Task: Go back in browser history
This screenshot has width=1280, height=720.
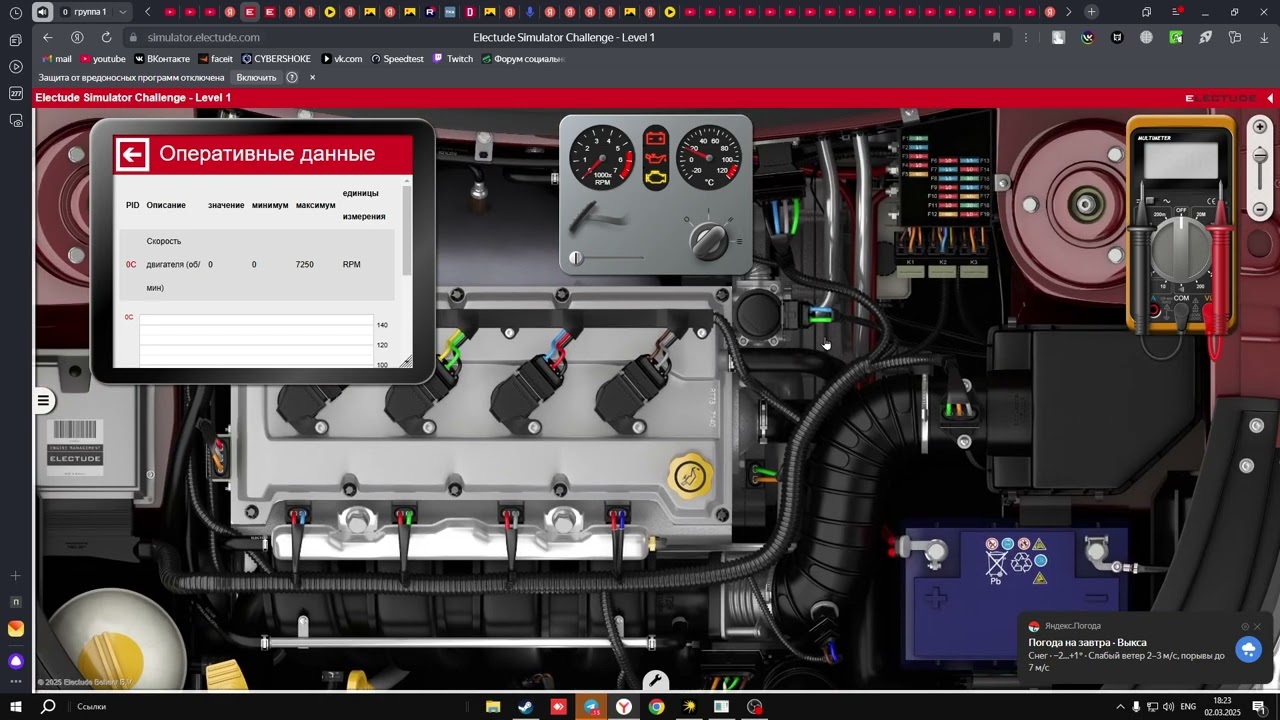Action: [x=48, y=37]
